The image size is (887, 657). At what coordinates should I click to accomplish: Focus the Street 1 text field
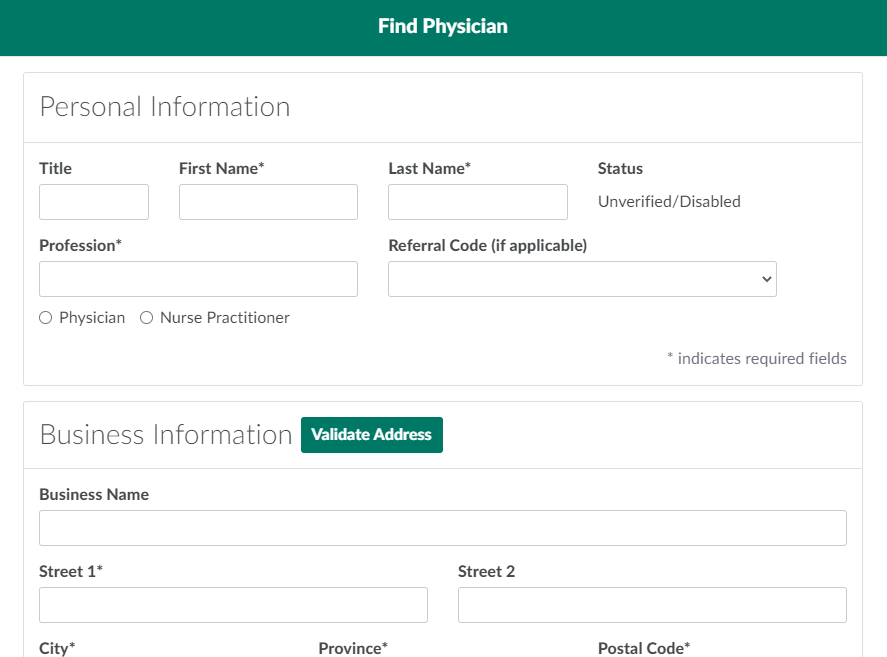[x=233, y=605]
